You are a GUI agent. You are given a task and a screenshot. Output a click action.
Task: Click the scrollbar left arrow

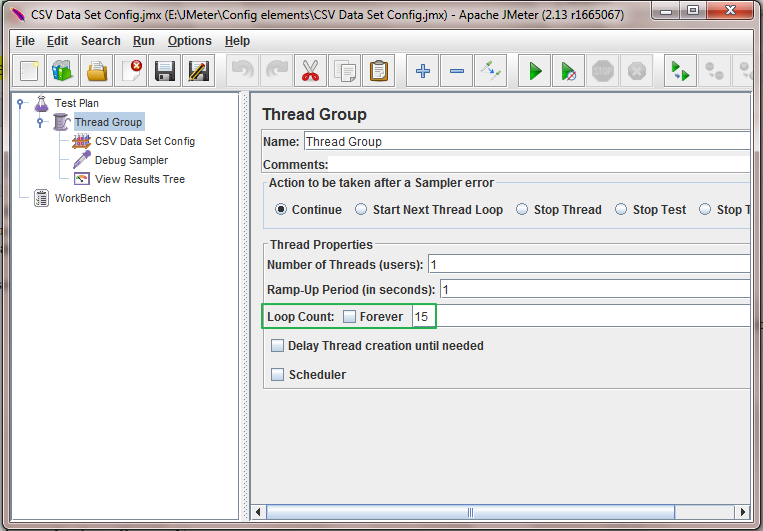(258, 512)
